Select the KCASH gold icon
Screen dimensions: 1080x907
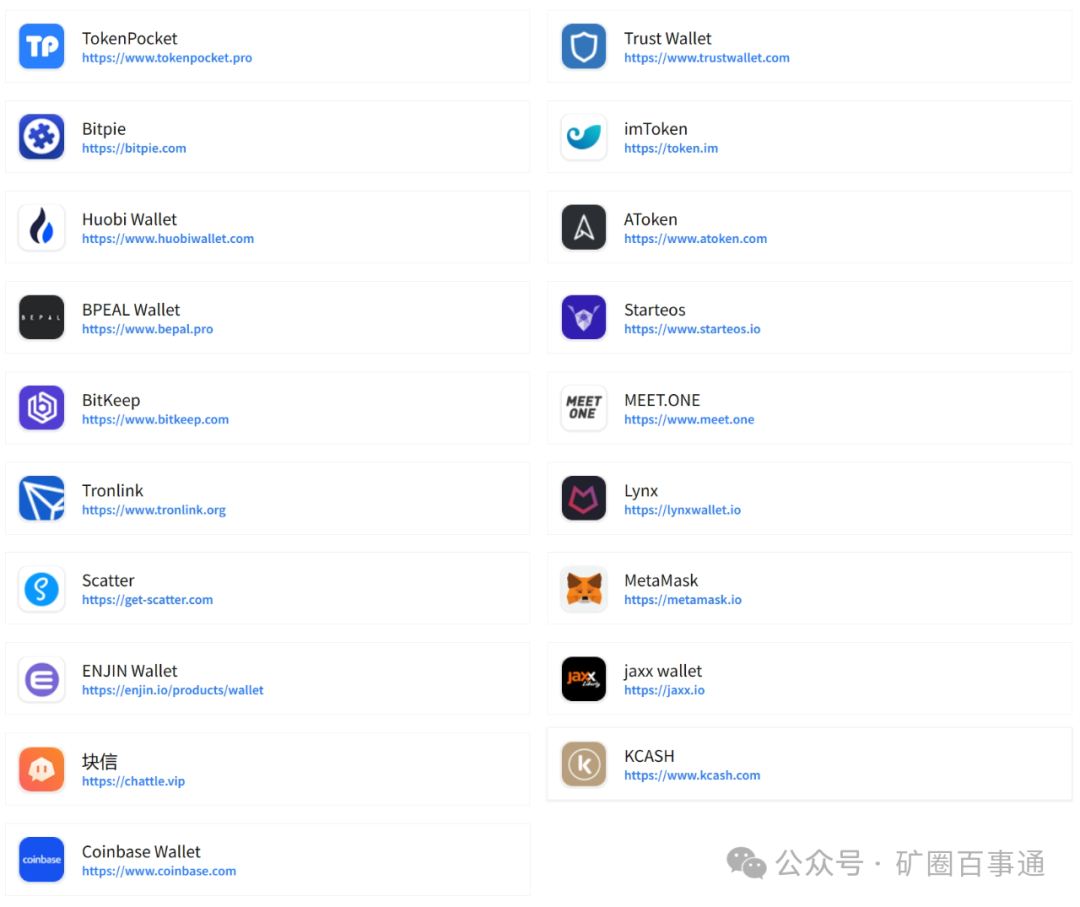(583, 764)
